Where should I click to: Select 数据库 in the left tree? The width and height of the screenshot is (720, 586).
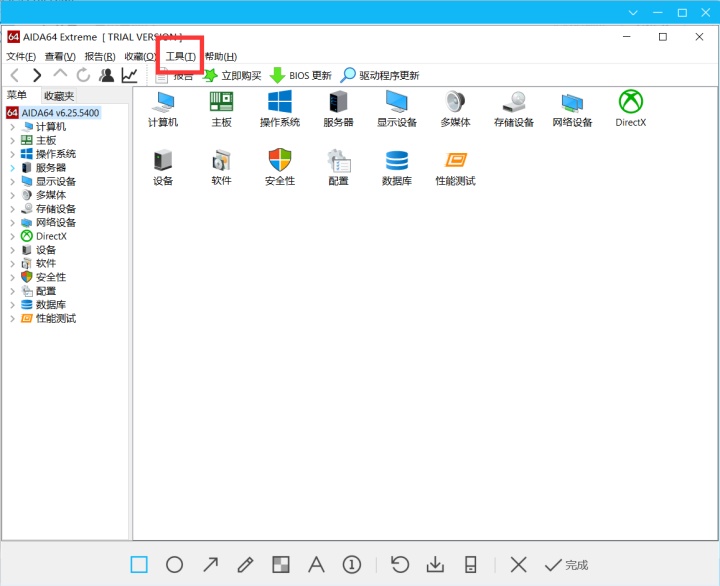coord(44,305)
